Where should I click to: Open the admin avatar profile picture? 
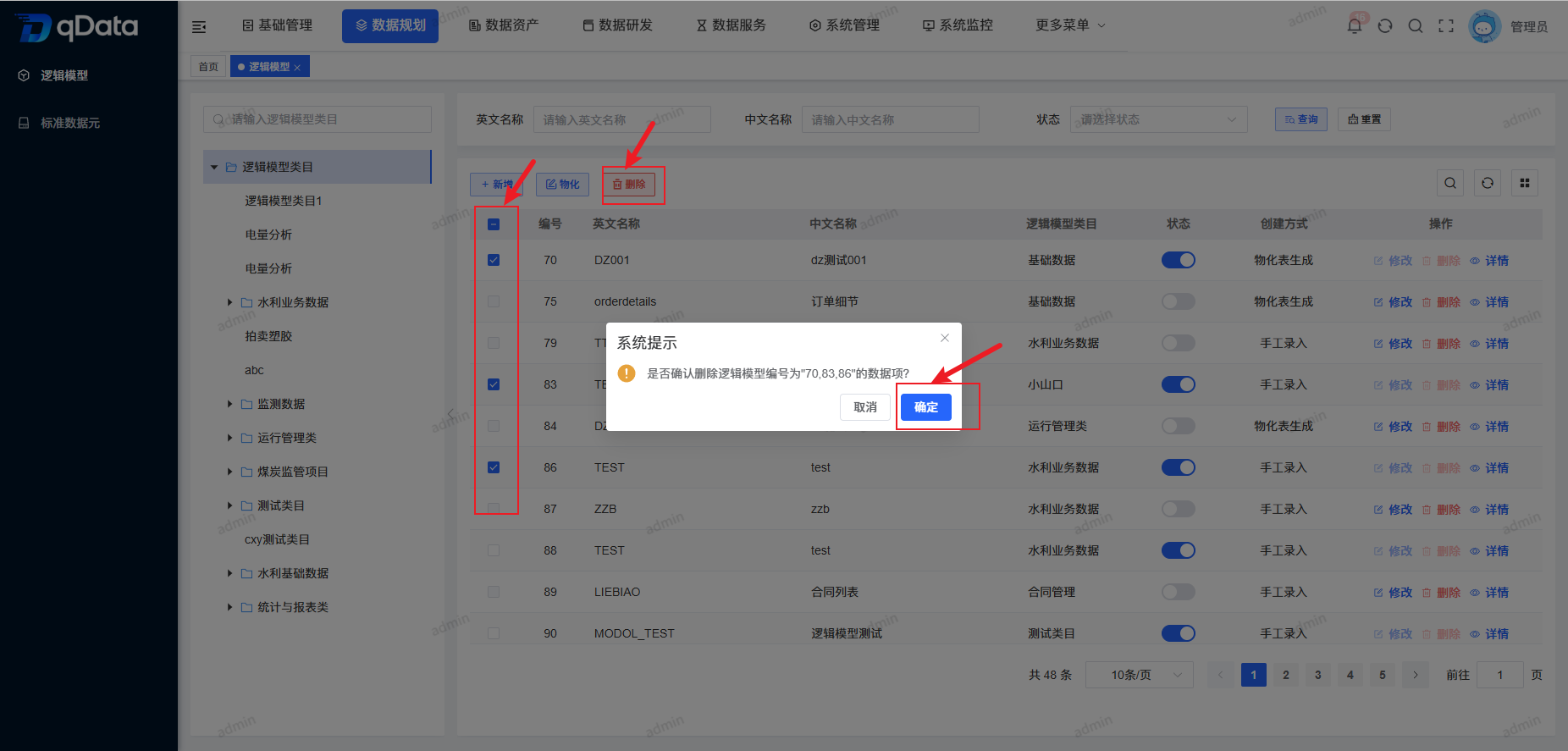[x=1484, y=26]
